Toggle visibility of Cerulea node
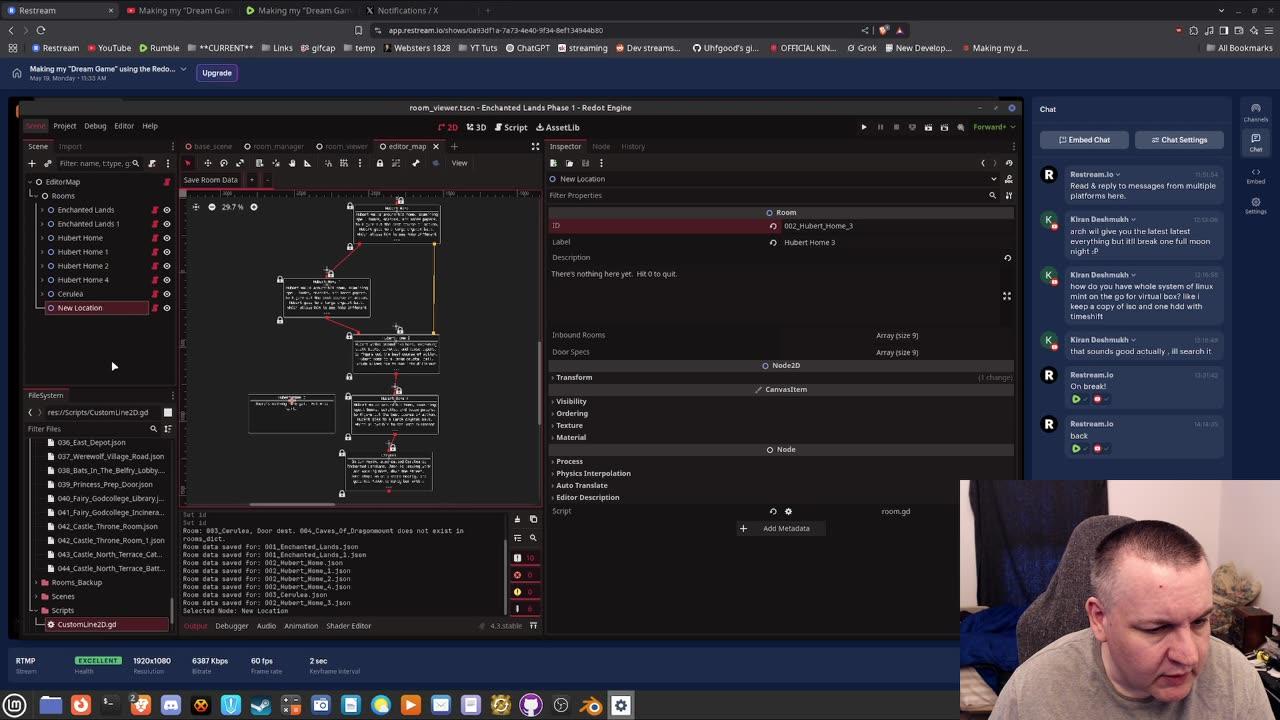 (x=167, y=294)
